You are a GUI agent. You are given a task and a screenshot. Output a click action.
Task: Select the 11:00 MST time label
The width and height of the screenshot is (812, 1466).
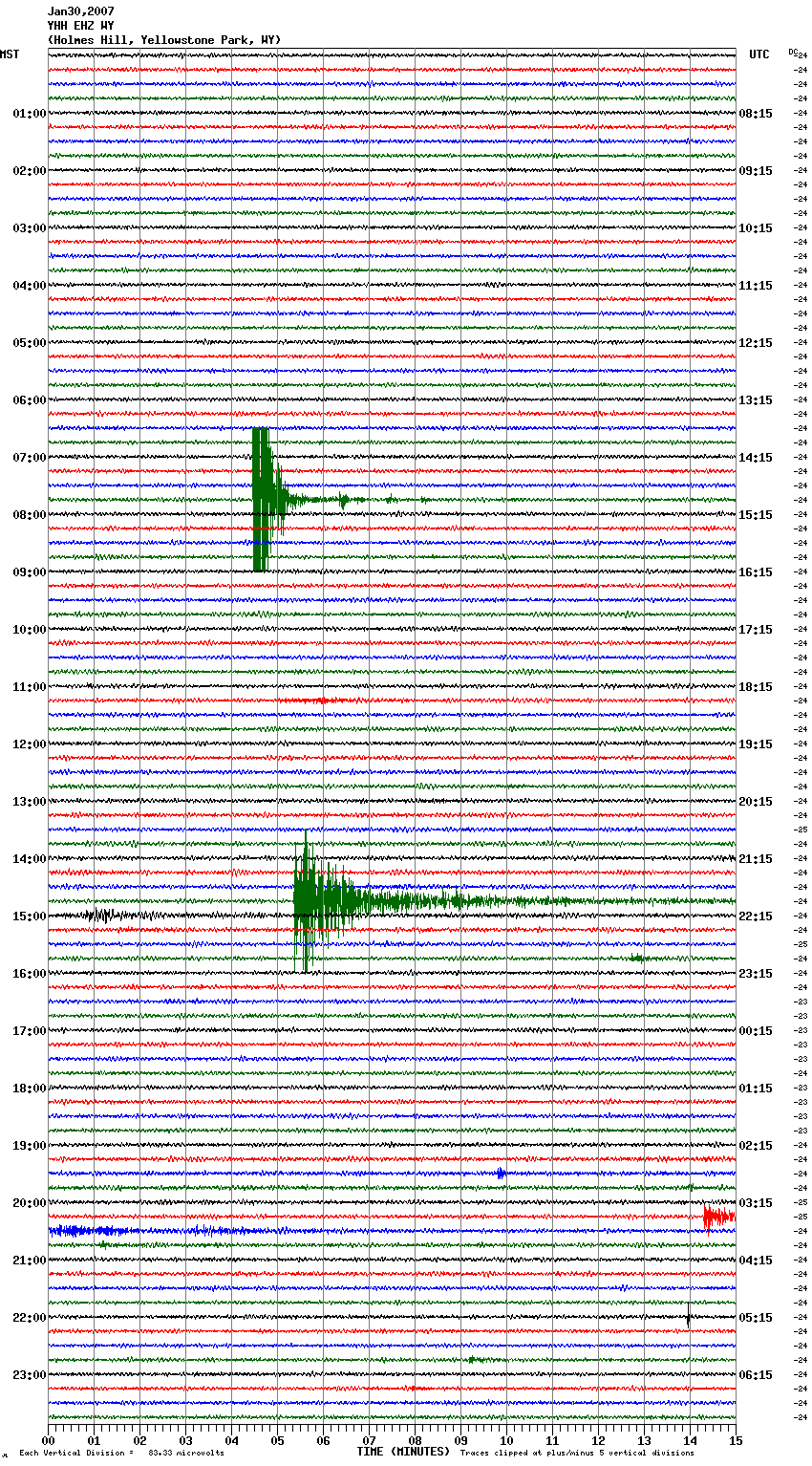[30, 687]
